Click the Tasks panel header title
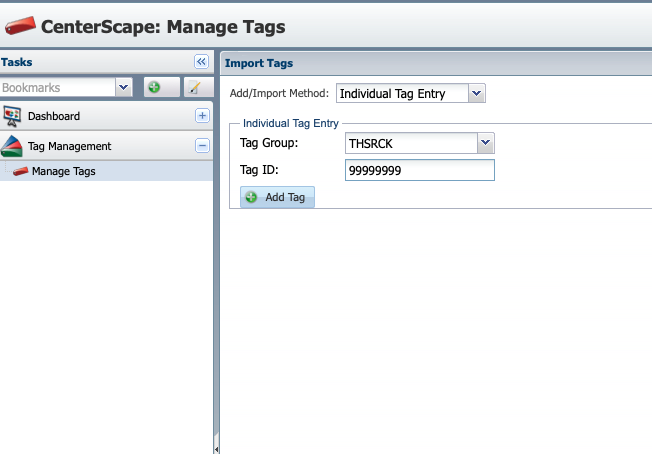Screen dimensions: 652x454 17,62
